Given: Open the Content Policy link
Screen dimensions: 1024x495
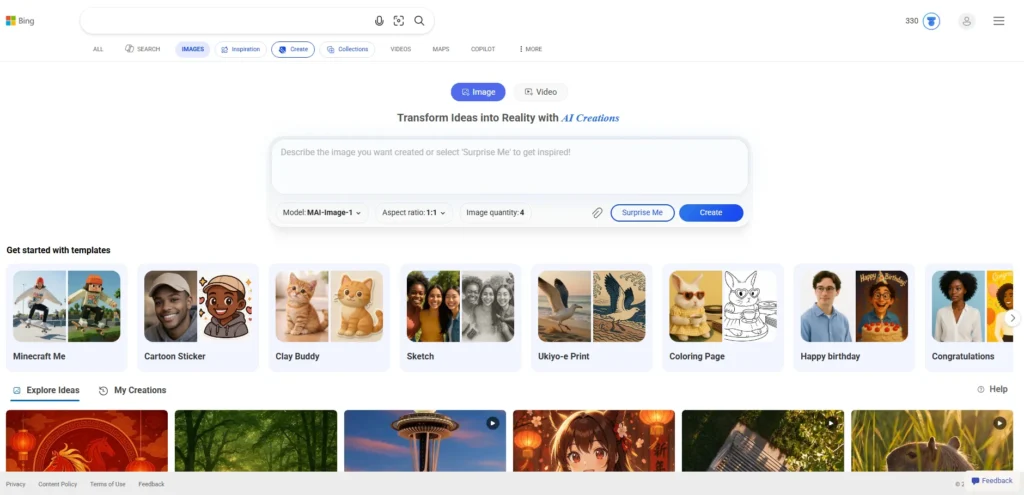Looking at the screenshot, I should (57, 484).
